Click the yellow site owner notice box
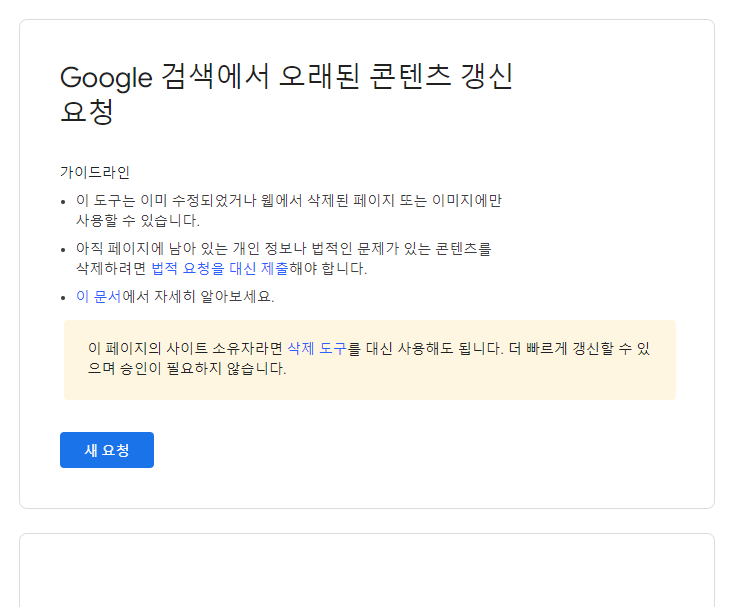Image resolution: width=752 pixels, height=607 pixels. coord(370,360)
